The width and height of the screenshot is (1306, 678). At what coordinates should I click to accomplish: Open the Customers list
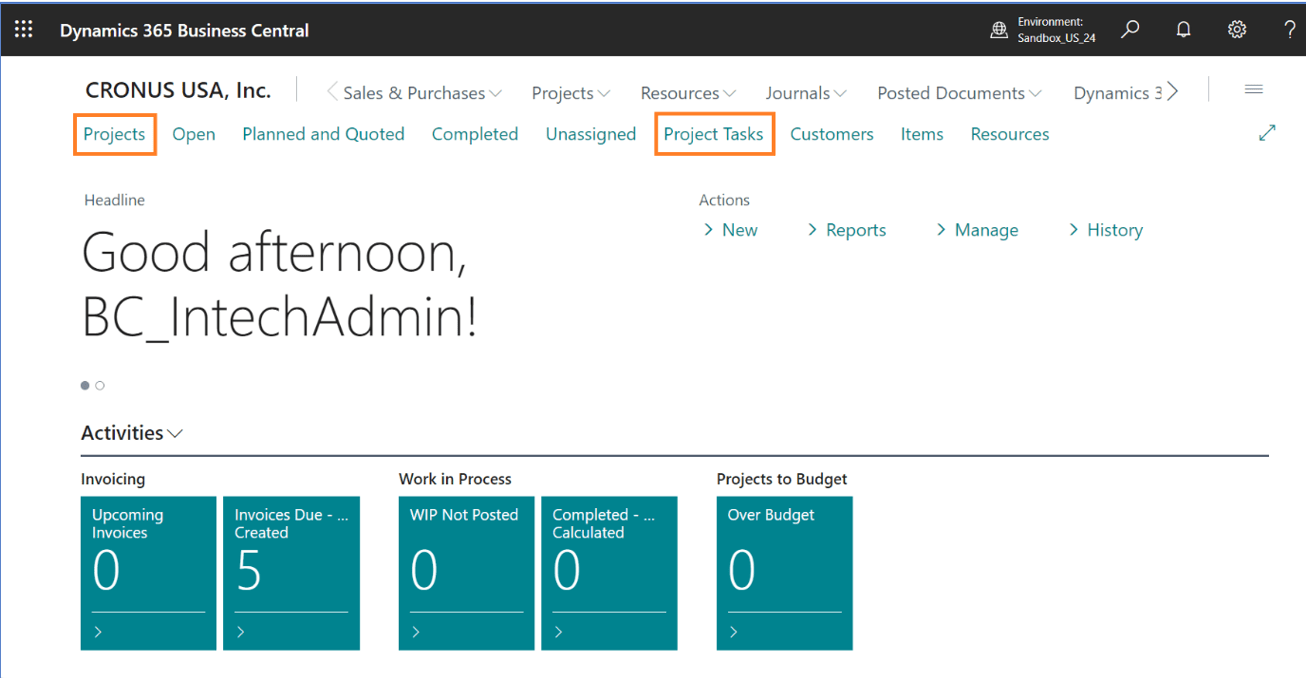click(832, 134)
